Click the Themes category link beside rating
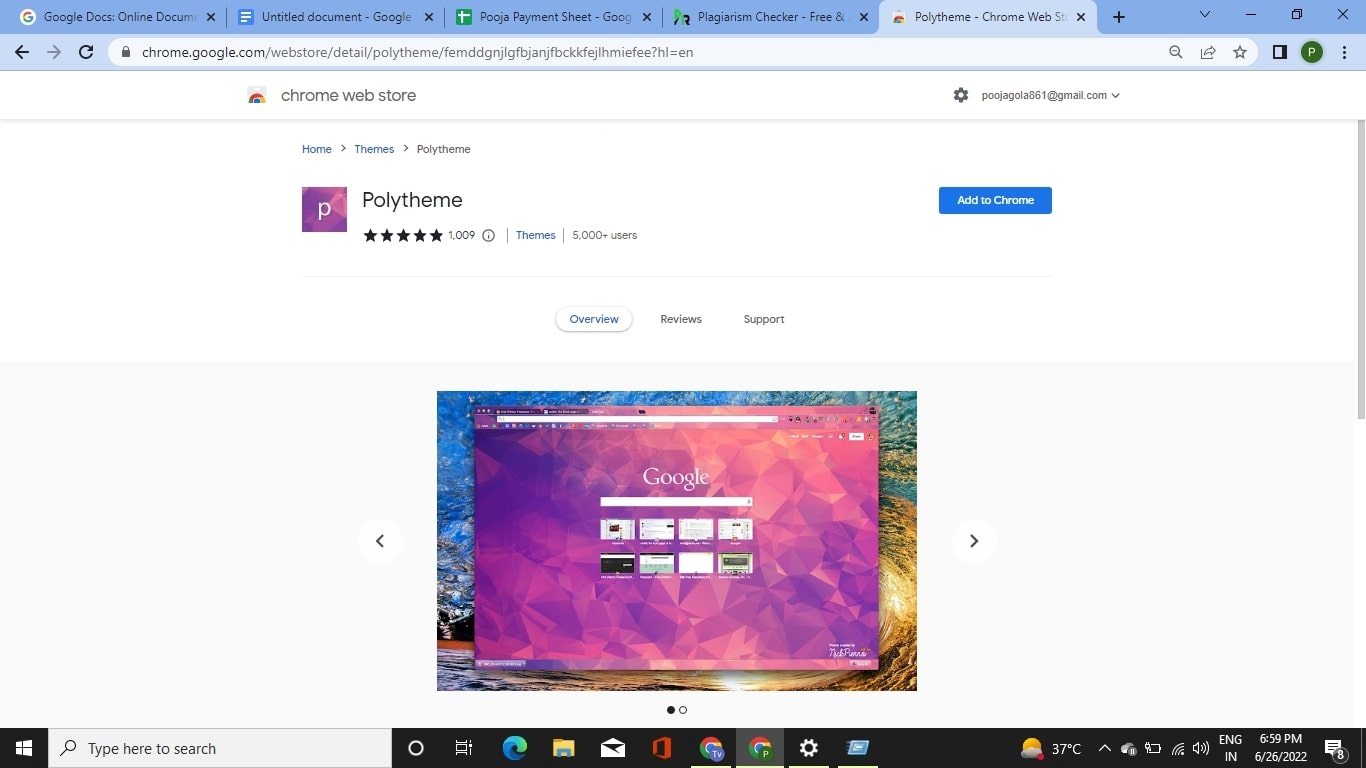Viewport: 1366px width, 768px height. [536, 236]
